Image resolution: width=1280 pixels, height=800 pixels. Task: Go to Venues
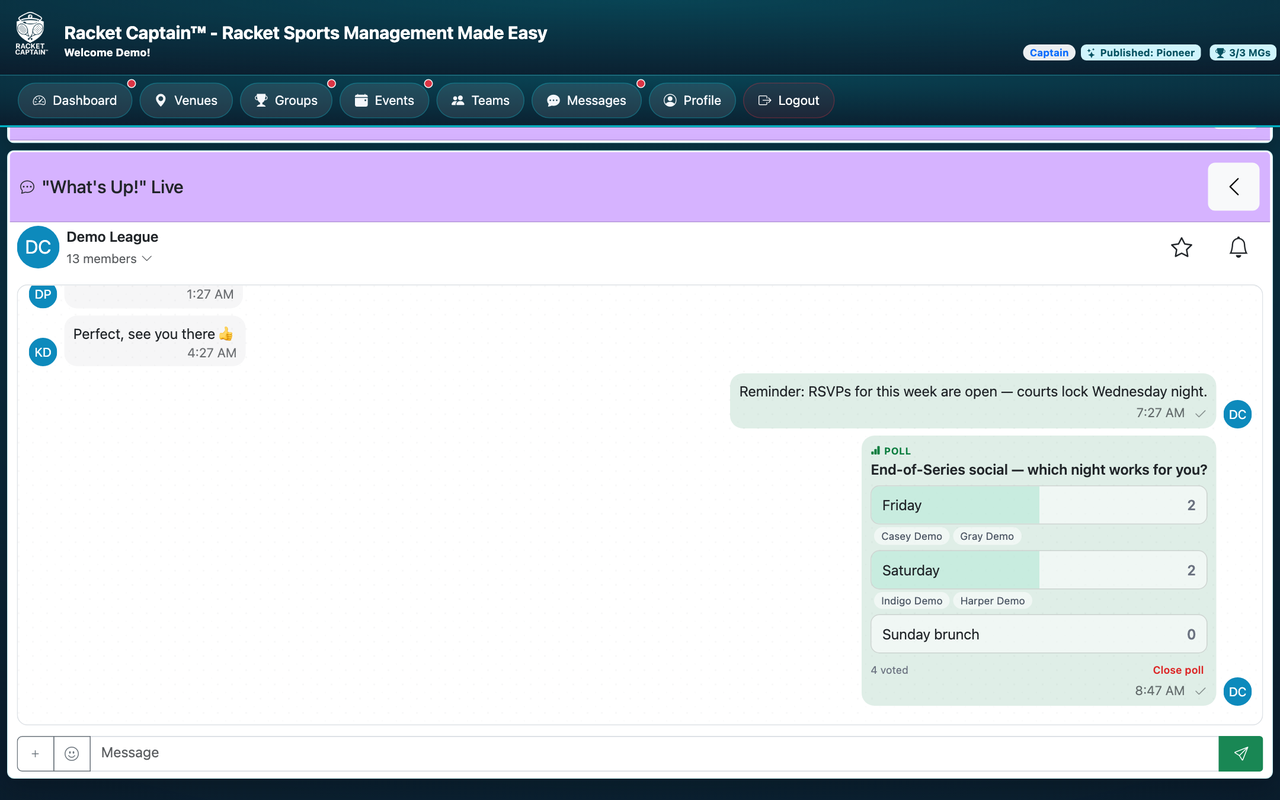click(x=186, y=100)
